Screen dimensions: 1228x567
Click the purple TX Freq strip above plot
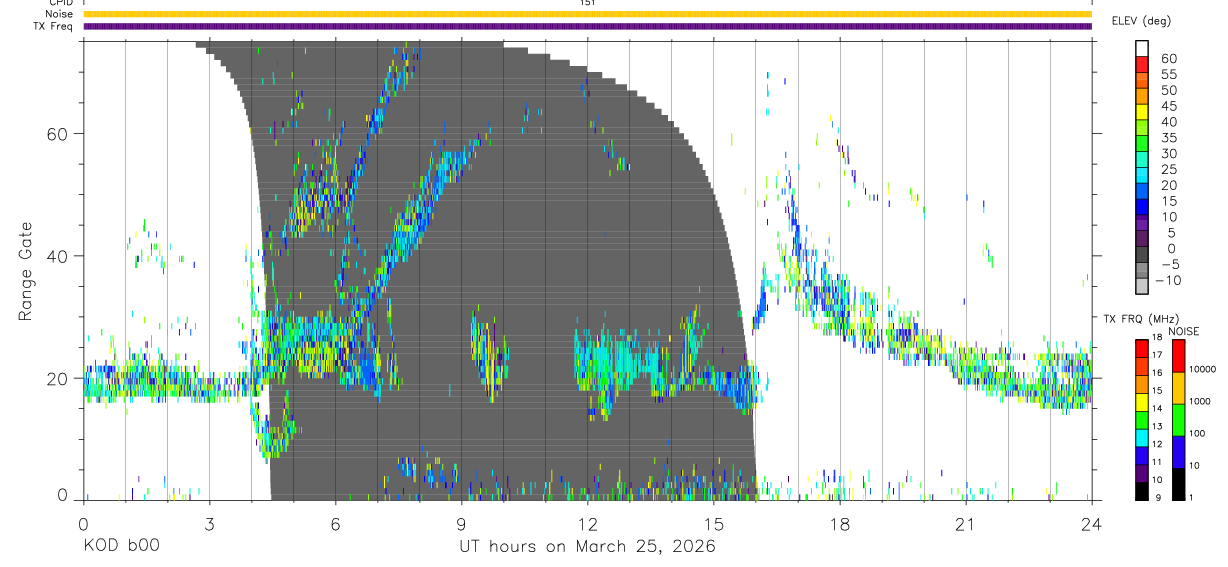click(x=587, y=26)
